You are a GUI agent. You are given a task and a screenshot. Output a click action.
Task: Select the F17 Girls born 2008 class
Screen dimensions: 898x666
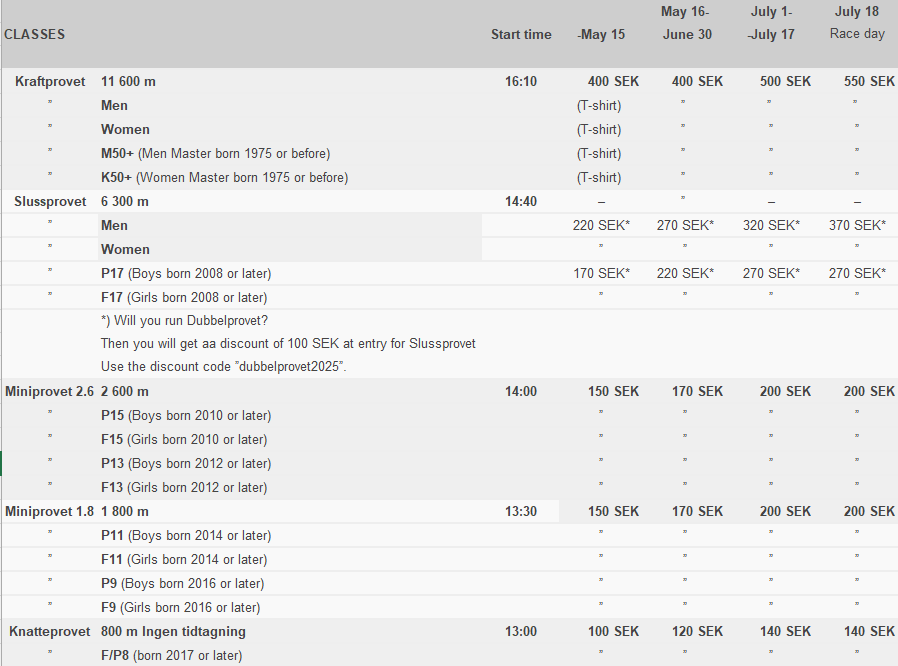click(x=184, y=297)
